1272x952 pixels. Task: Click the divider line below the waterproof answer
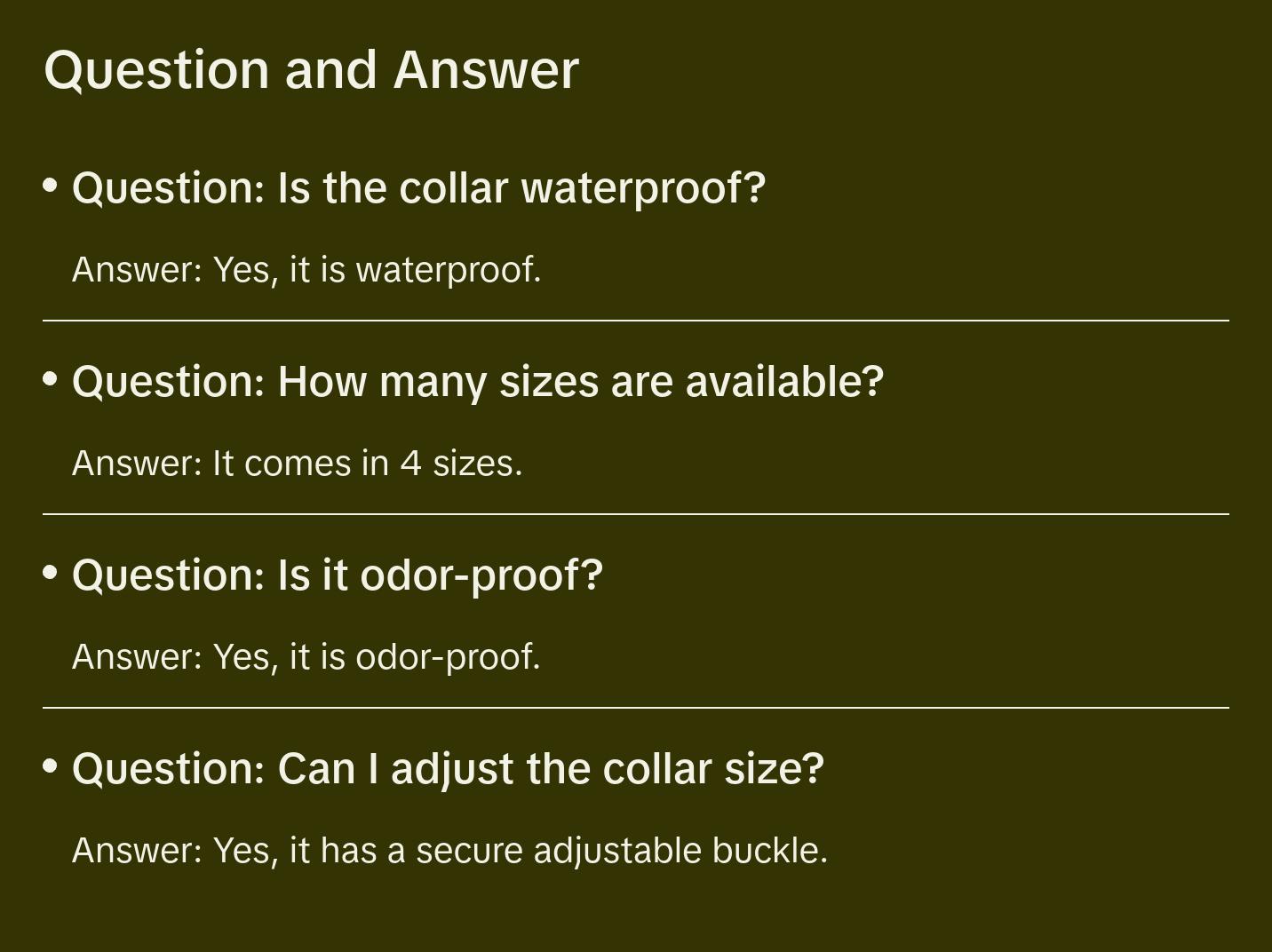(x=636, y=321)
